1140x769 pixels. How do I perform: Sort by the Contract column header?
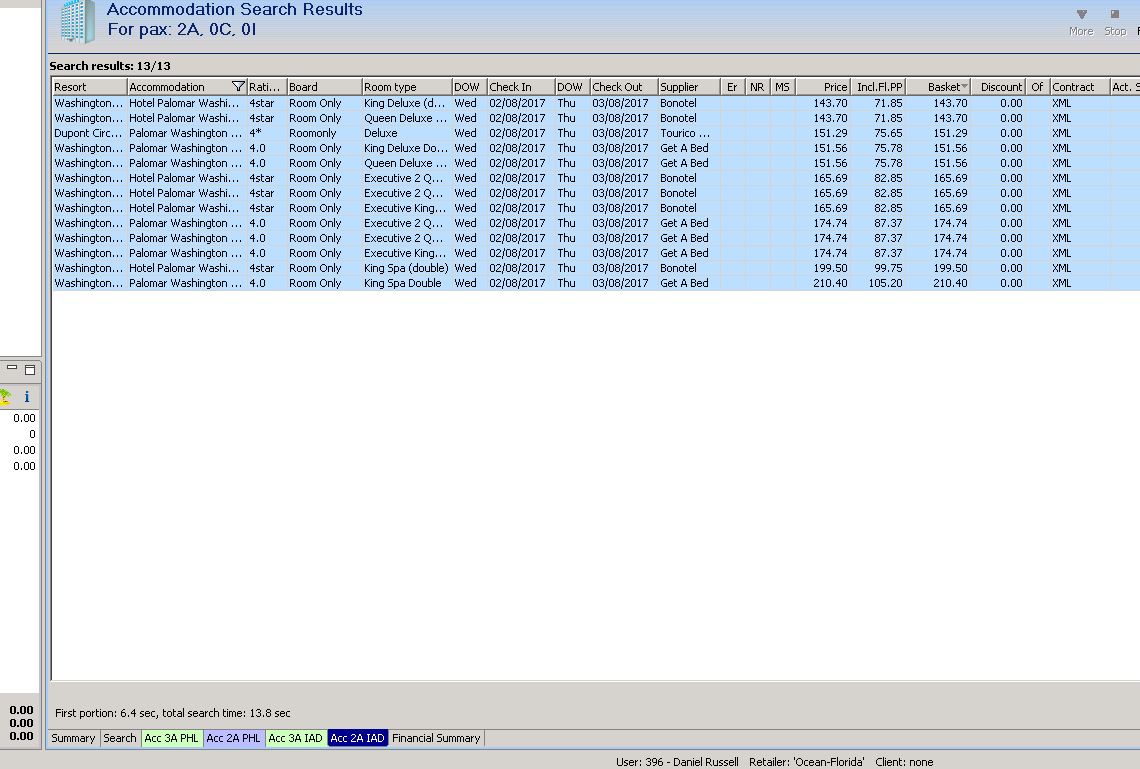click(x=1080, y=86)
